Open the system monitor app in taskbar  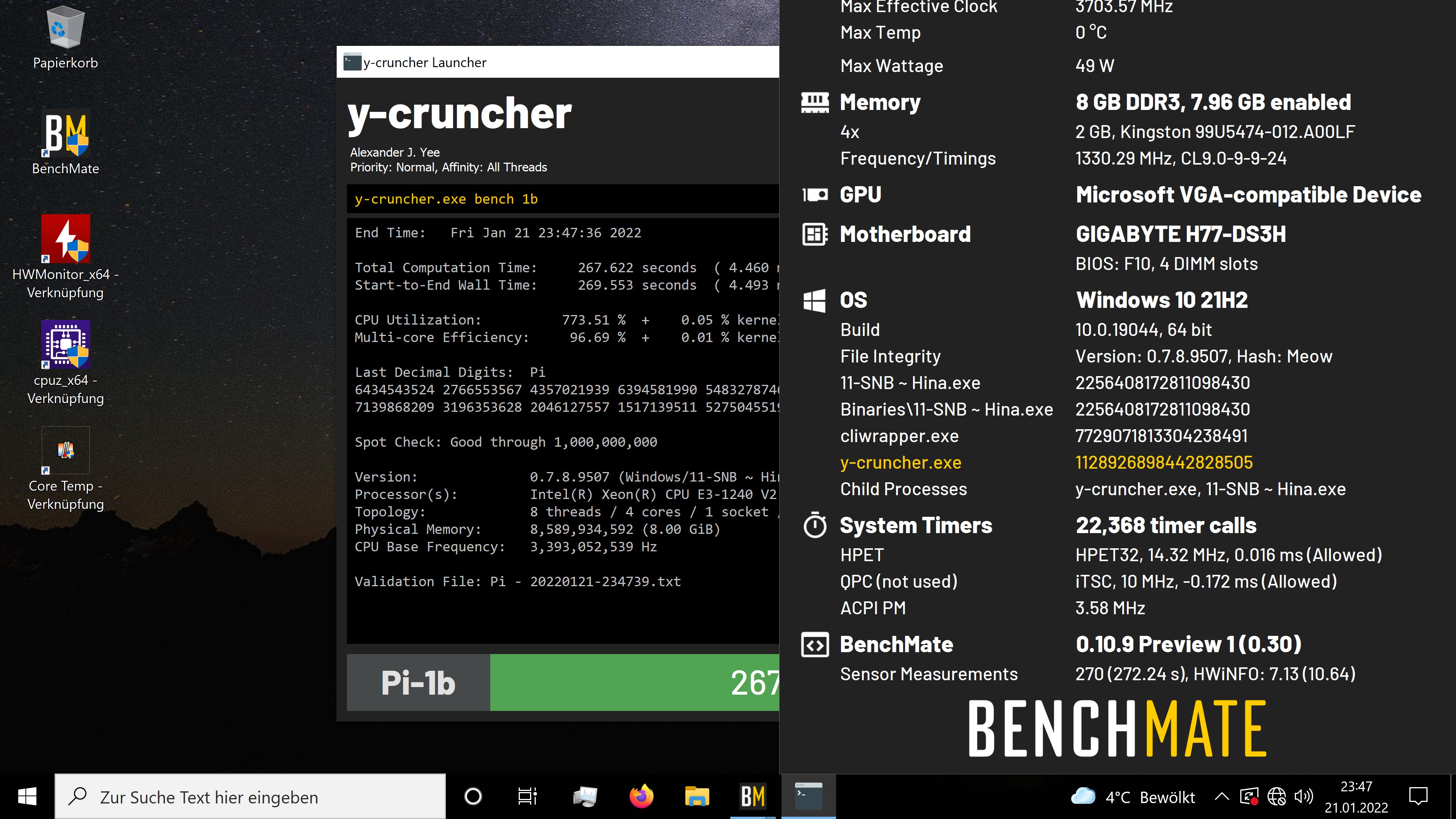[584, 797]
